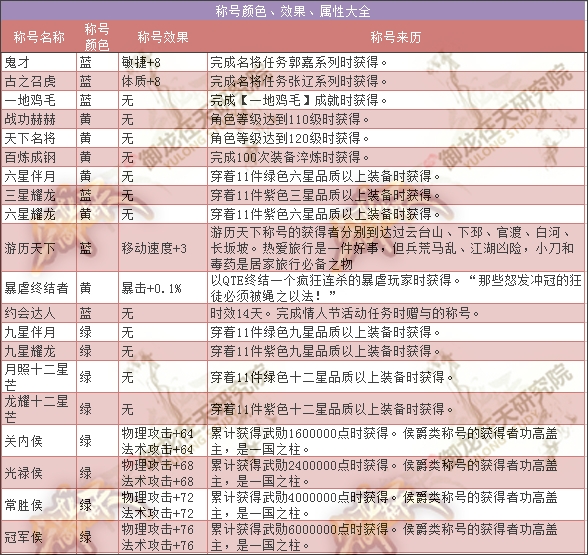
Task: Select the 暴击+0.1% effect cell
Action: 163,288
